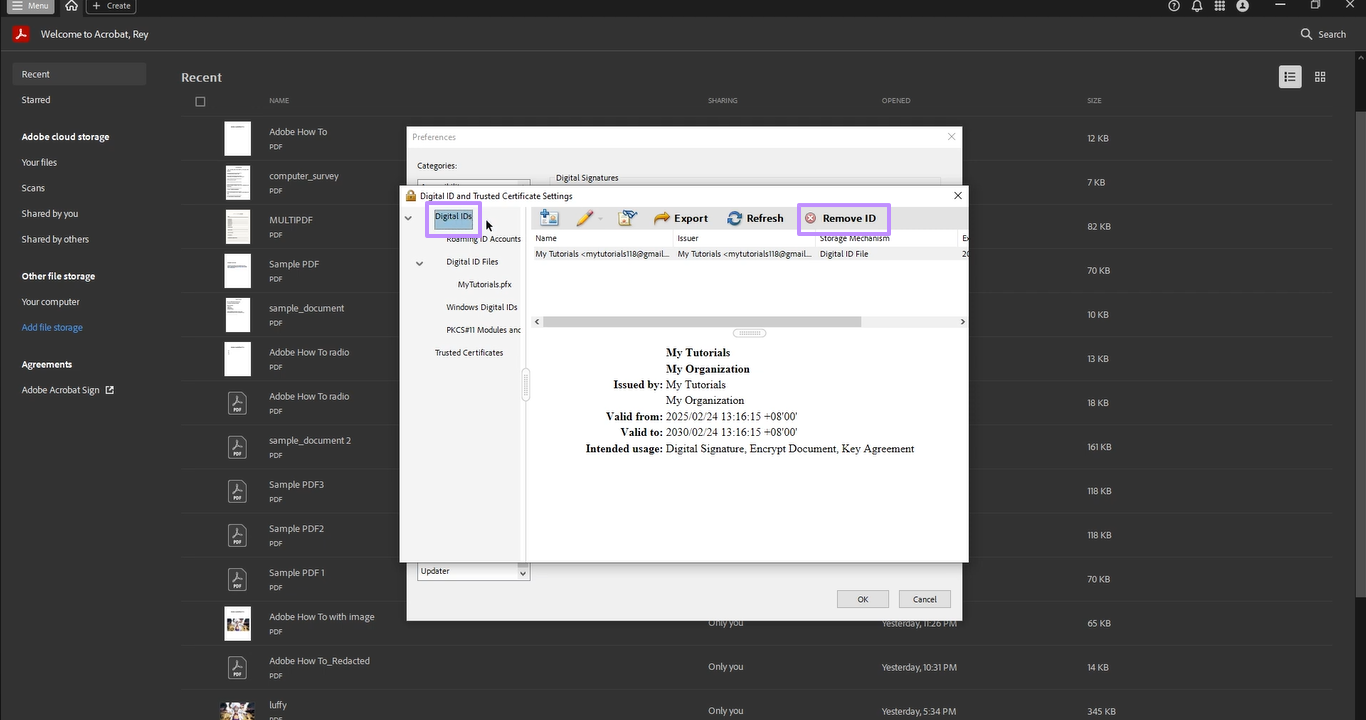Click the red Adobe Acrobat logo
The image size is (1366, 720).
click(x=21, y=34)
